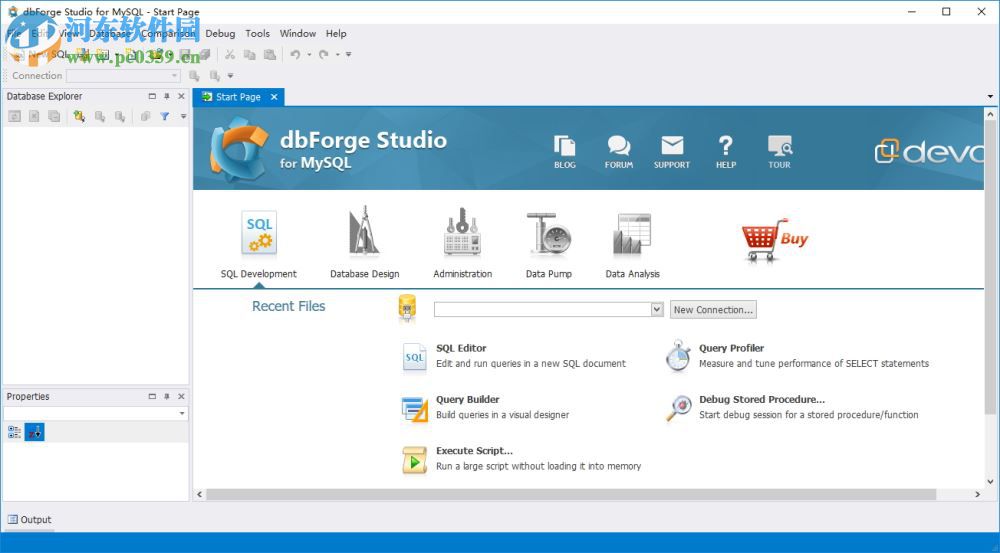The width and height of the screenshot is (1000, 553).
Task: Toggle Categorized view in Properties panel
Action: point(14,432)
